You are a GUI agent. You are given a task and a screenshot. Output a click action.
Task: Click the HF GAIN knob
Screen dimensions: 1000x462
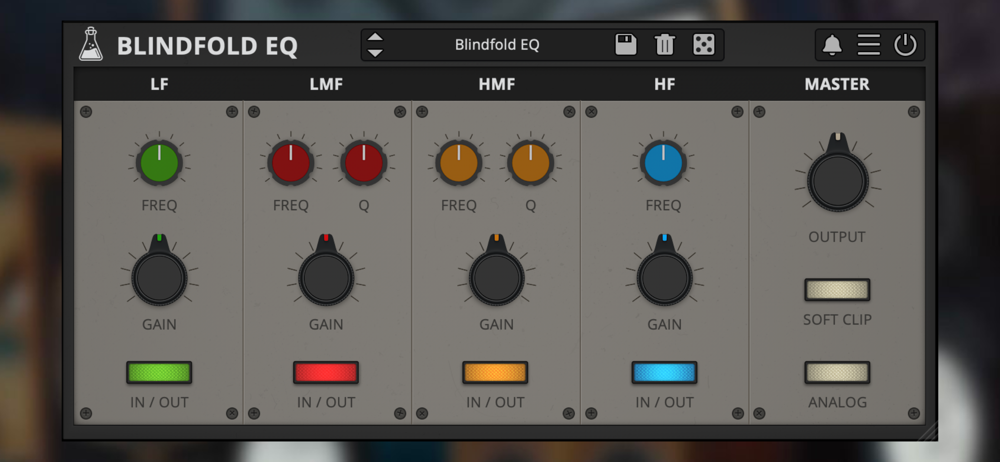(x=665, y=276)
